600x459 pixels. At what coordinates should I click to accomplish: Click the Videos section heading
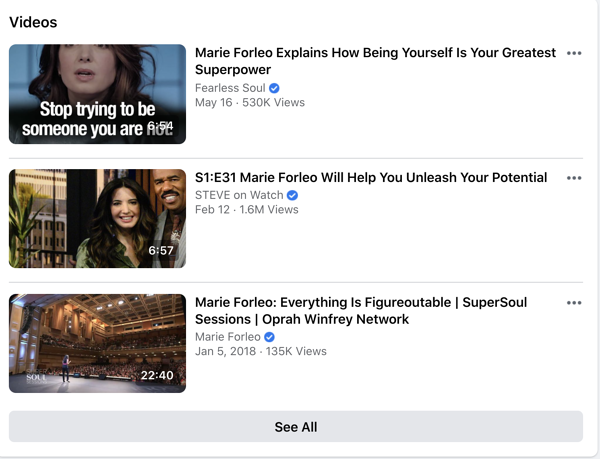(33, 22)
